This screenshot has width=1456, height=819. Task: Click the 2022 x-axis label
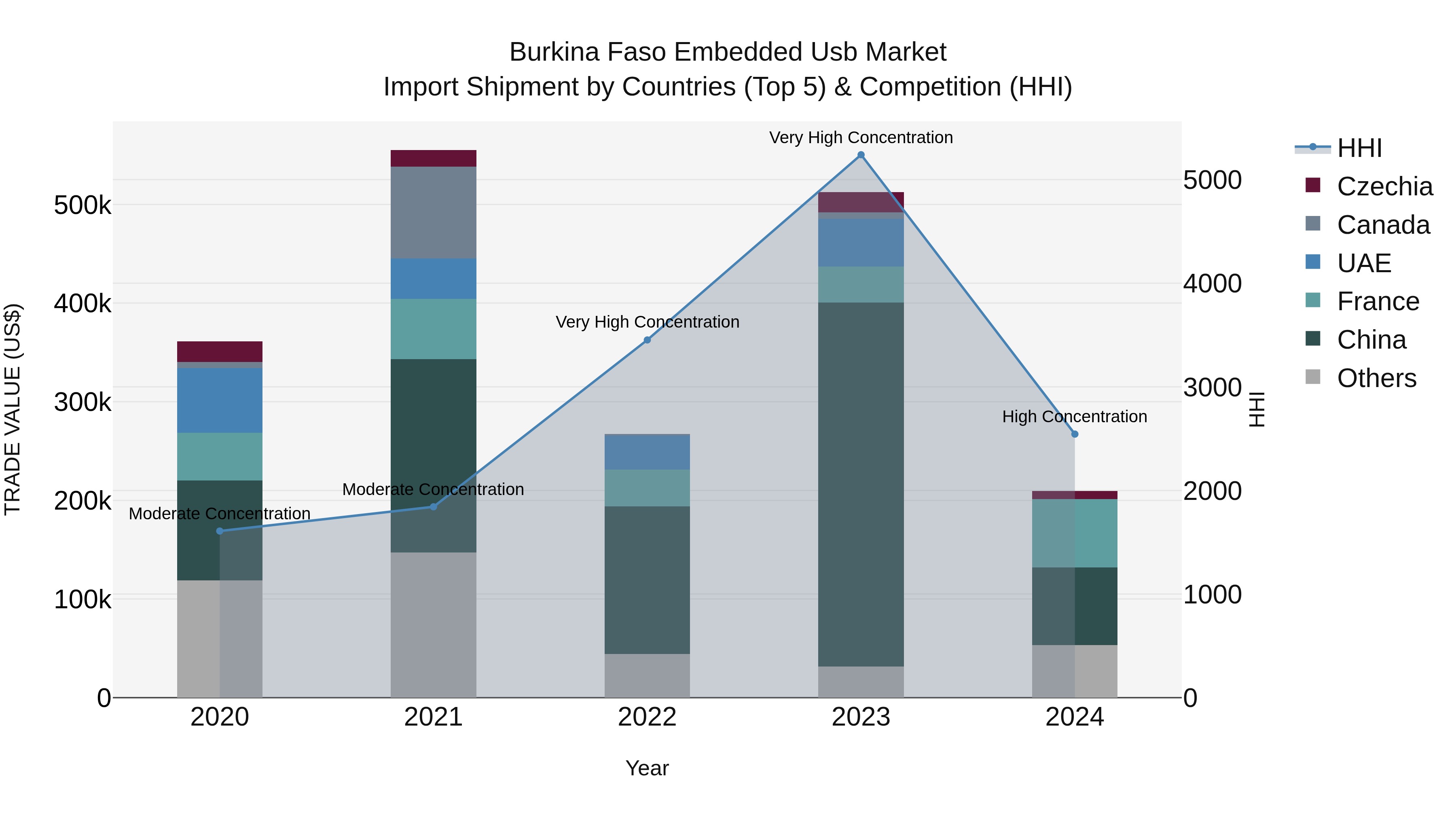point(647,717)
